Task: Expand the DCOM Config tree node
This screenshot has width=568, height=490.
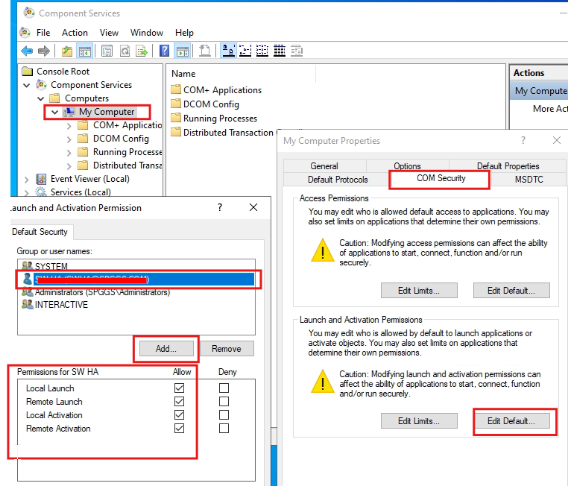Action: click(69, 139)
